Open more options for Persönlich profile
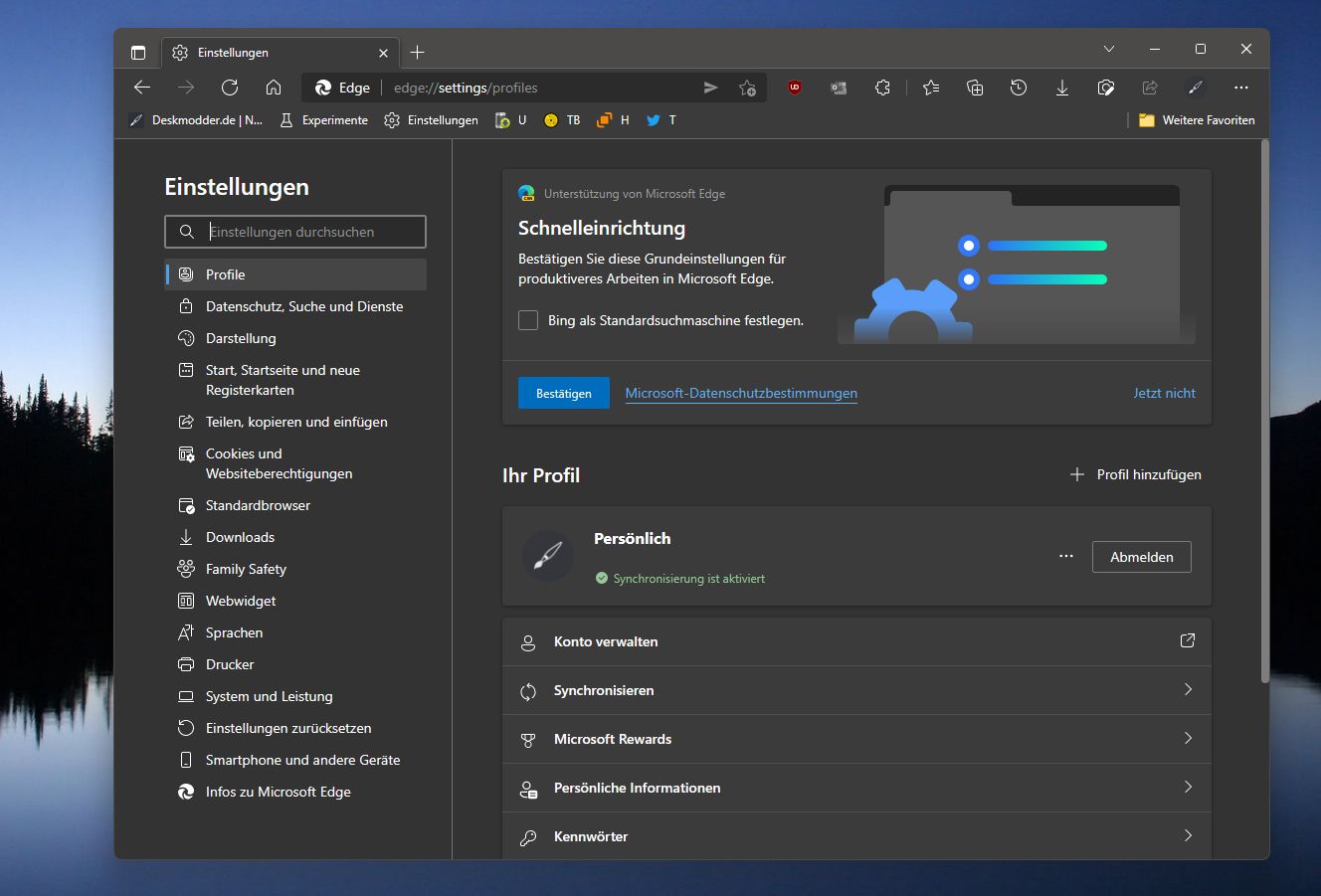Image resolution: width=1321 pixels, height=896 pixels. (1066, 556)
